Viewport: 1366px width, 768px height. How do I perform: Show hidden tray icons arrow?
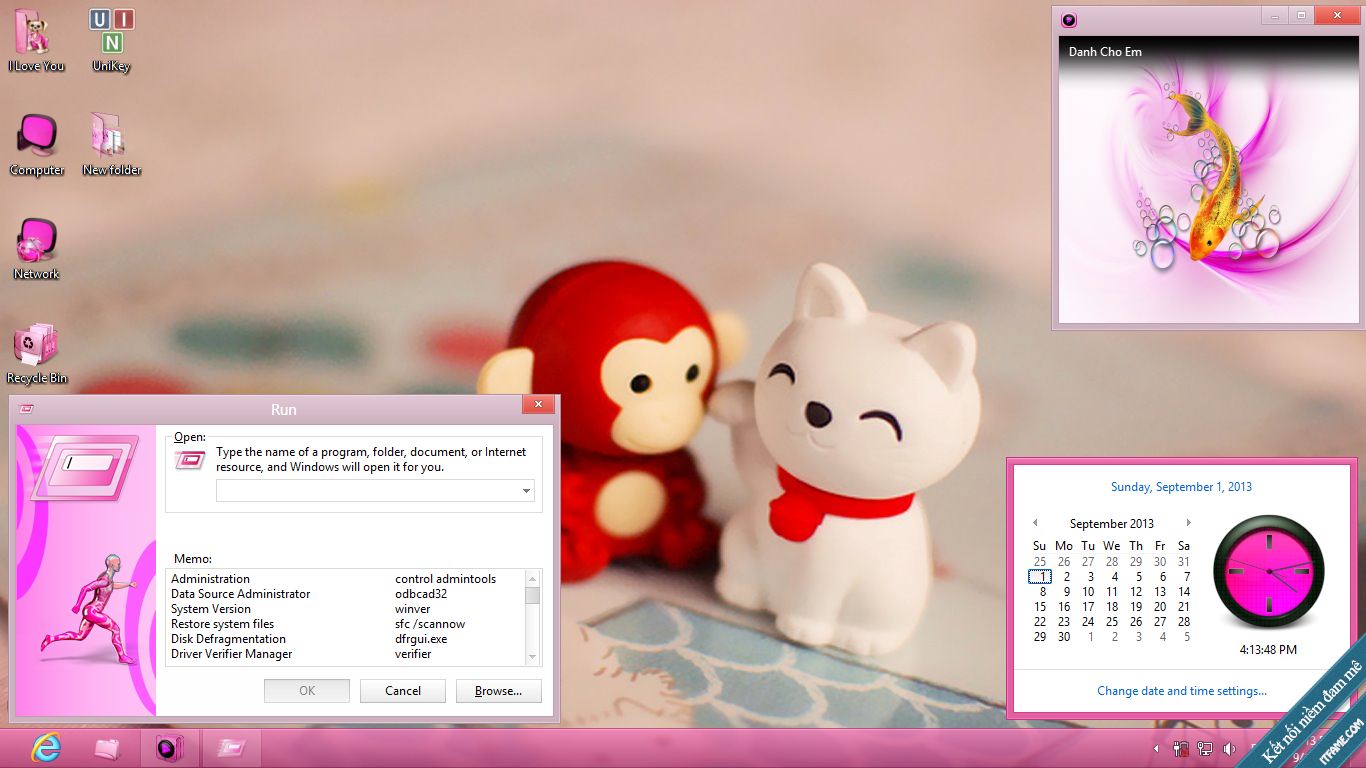click(x=1157, y=749)
